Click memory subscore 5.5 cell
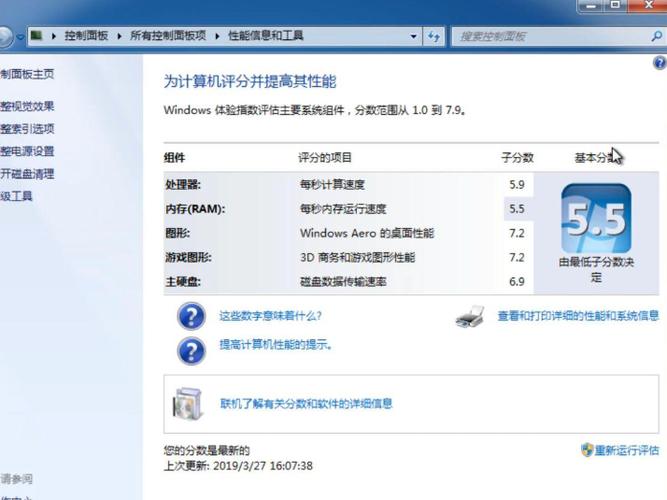 point(519,209)
